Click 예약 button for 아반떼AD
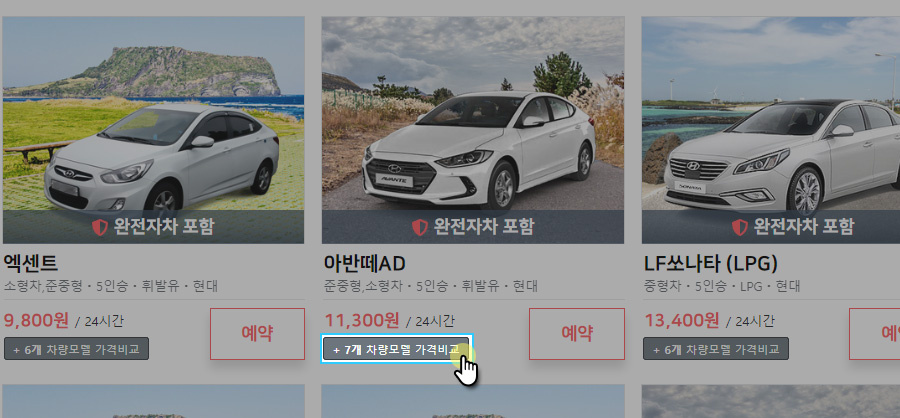The height and width of the screenshot is (418, 900). 577,334
